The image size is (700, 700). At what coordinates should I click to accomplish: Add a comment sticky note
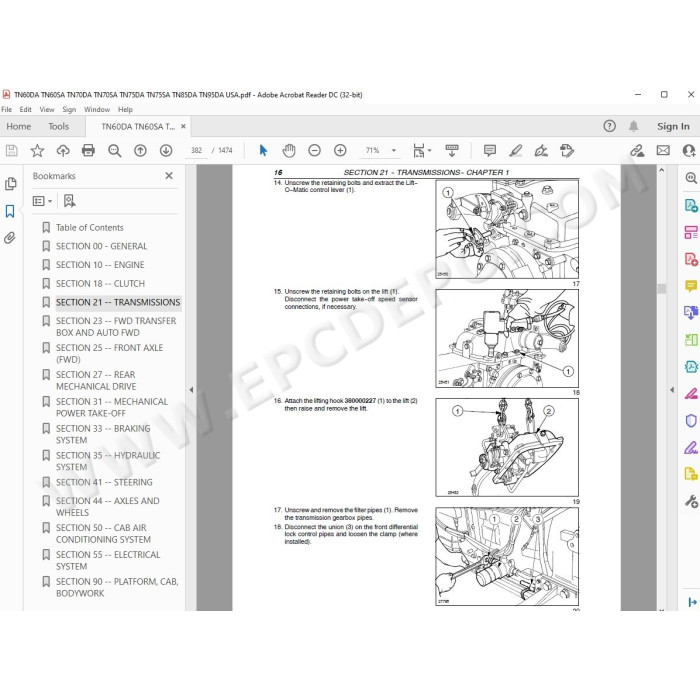click(490, 150)
